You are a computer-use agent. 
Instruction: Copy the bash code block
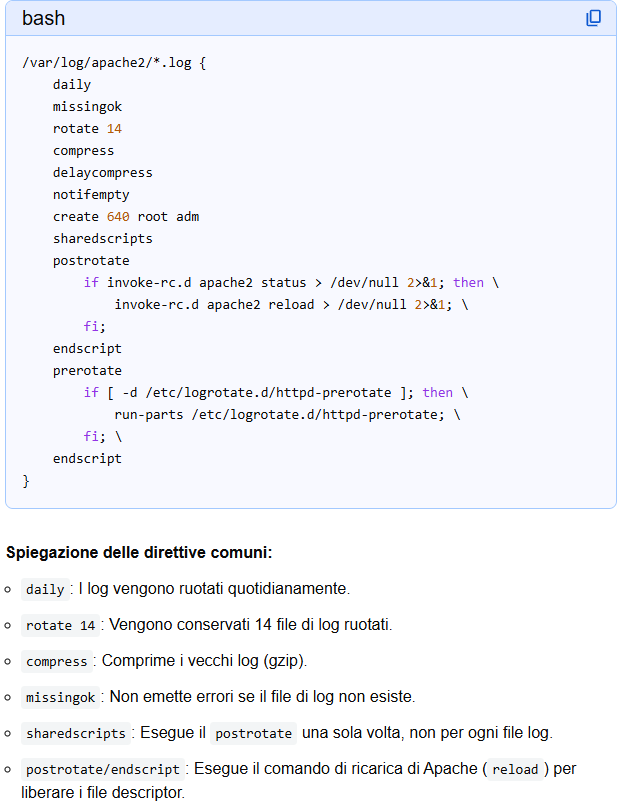(594, 18)
